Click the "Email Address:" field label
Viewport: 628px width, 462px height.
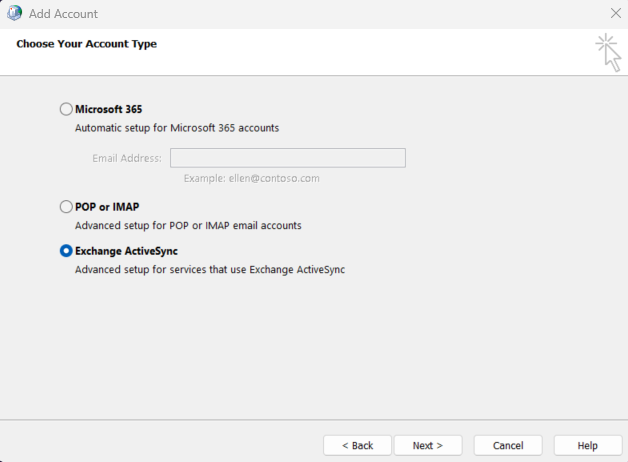[x=127, y=158]
